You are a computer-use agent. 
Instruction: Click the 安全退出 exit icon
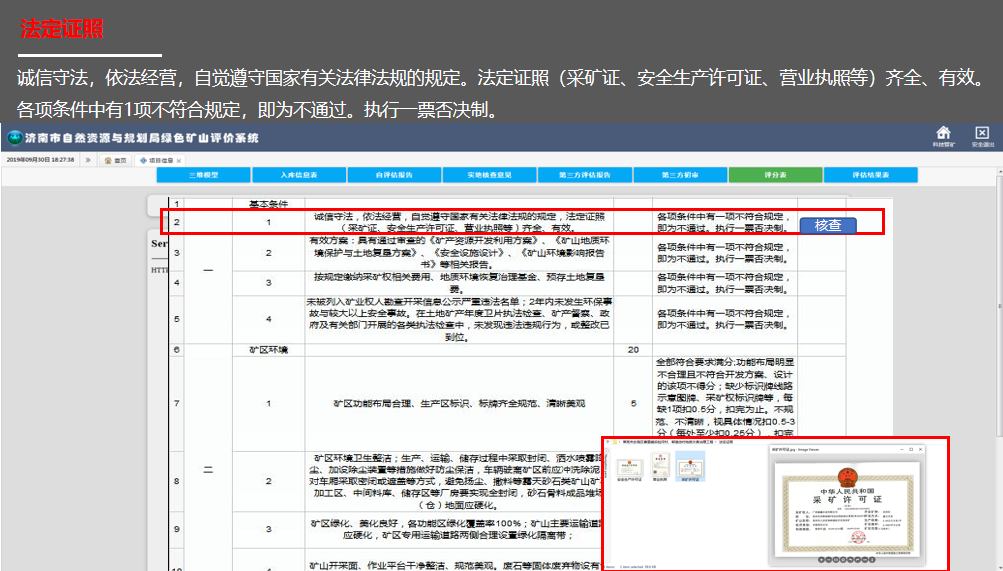[982, 133]
